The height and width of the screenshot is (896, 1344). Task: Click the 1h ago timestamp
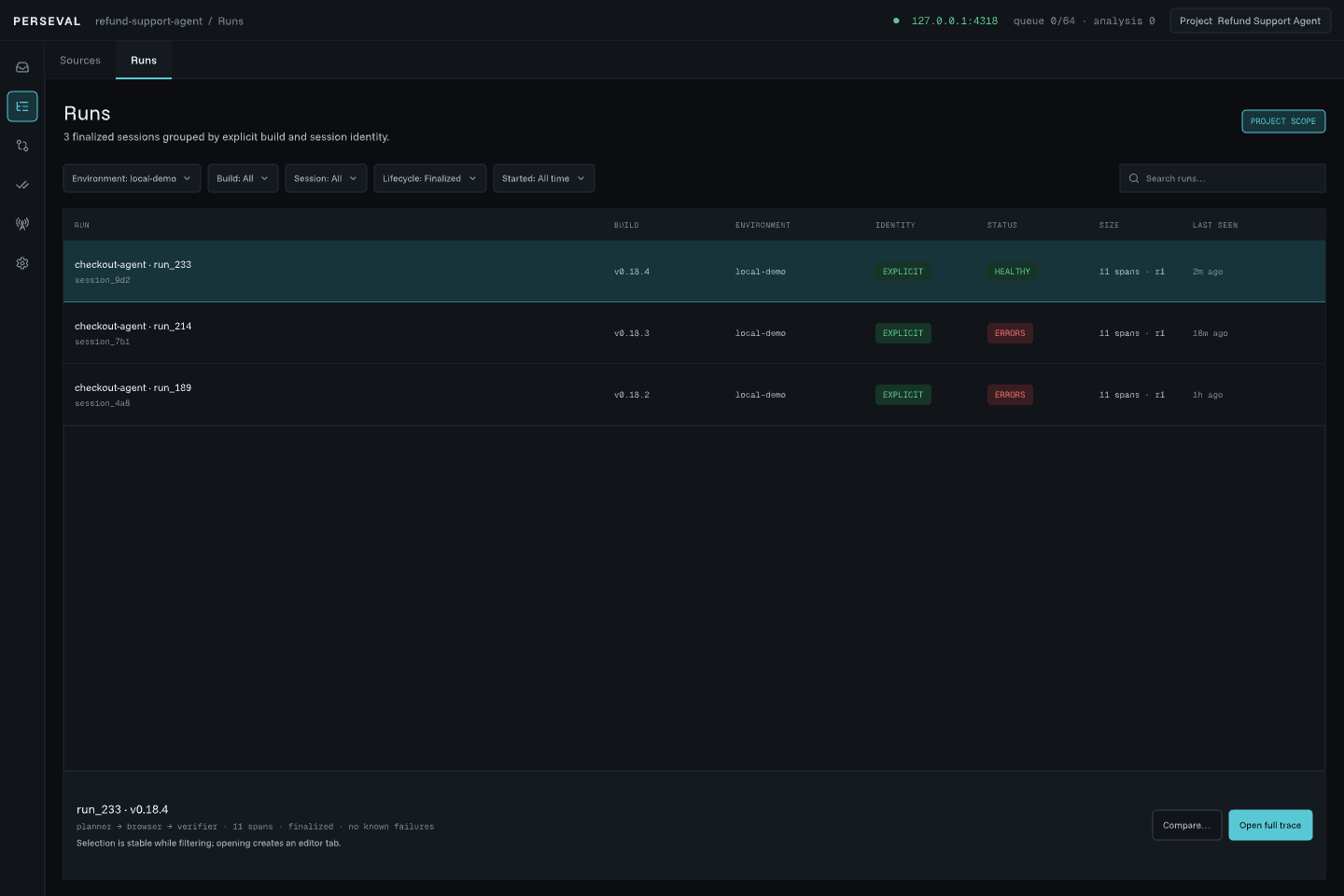[1208, 395]
